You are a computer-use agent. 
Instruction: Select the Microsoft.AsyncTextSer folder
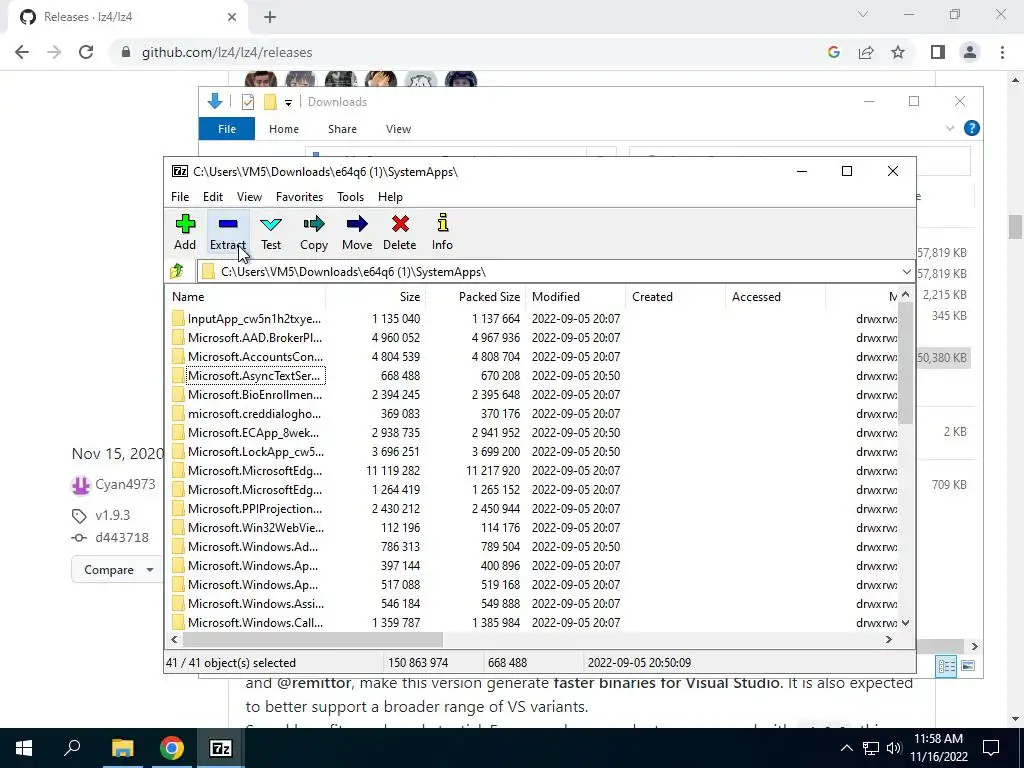[255, 376]
